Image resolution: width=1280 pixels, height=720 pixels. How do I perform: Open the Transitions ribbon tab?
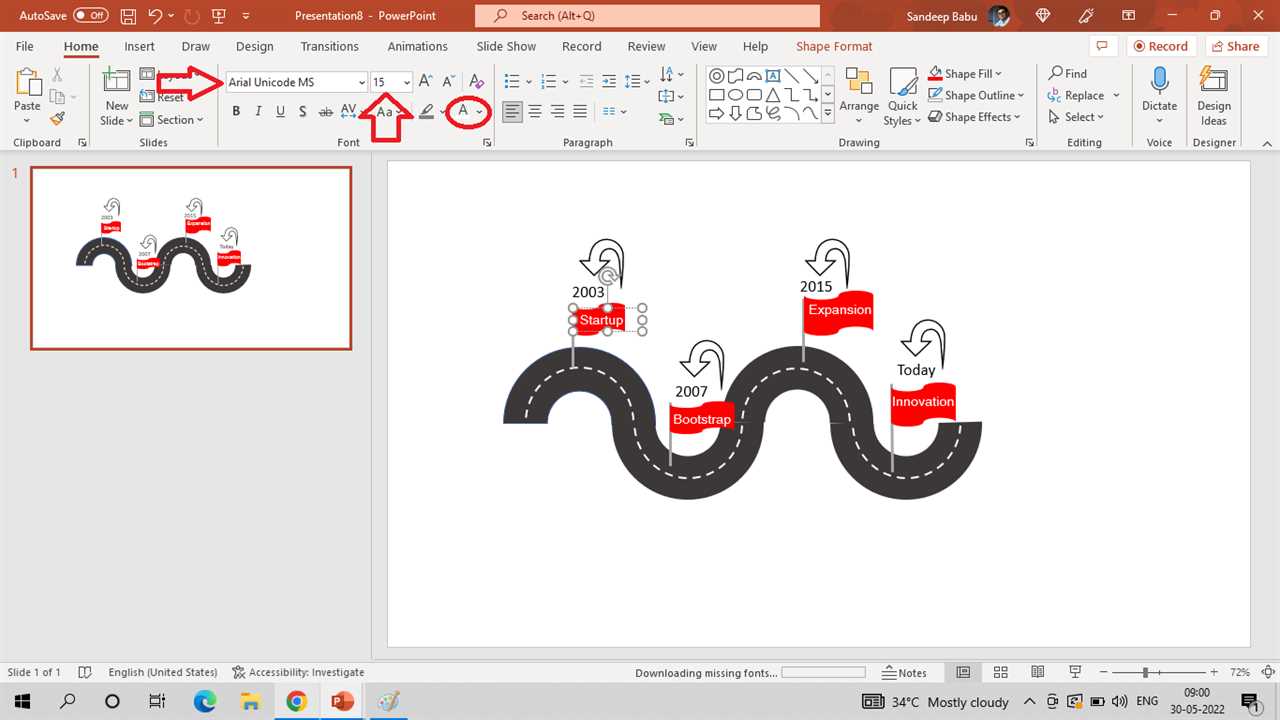(x=329, y=46)
